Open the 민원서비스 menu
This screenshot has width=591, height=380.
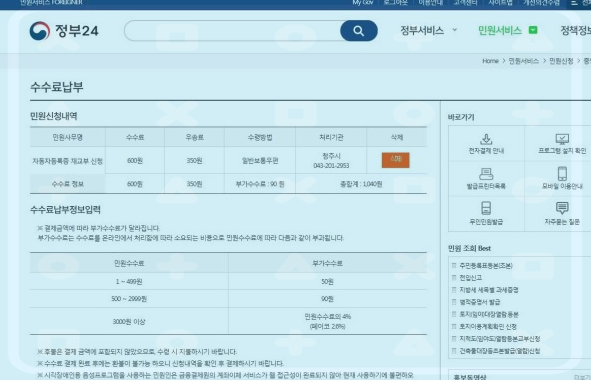coord(500,30)
